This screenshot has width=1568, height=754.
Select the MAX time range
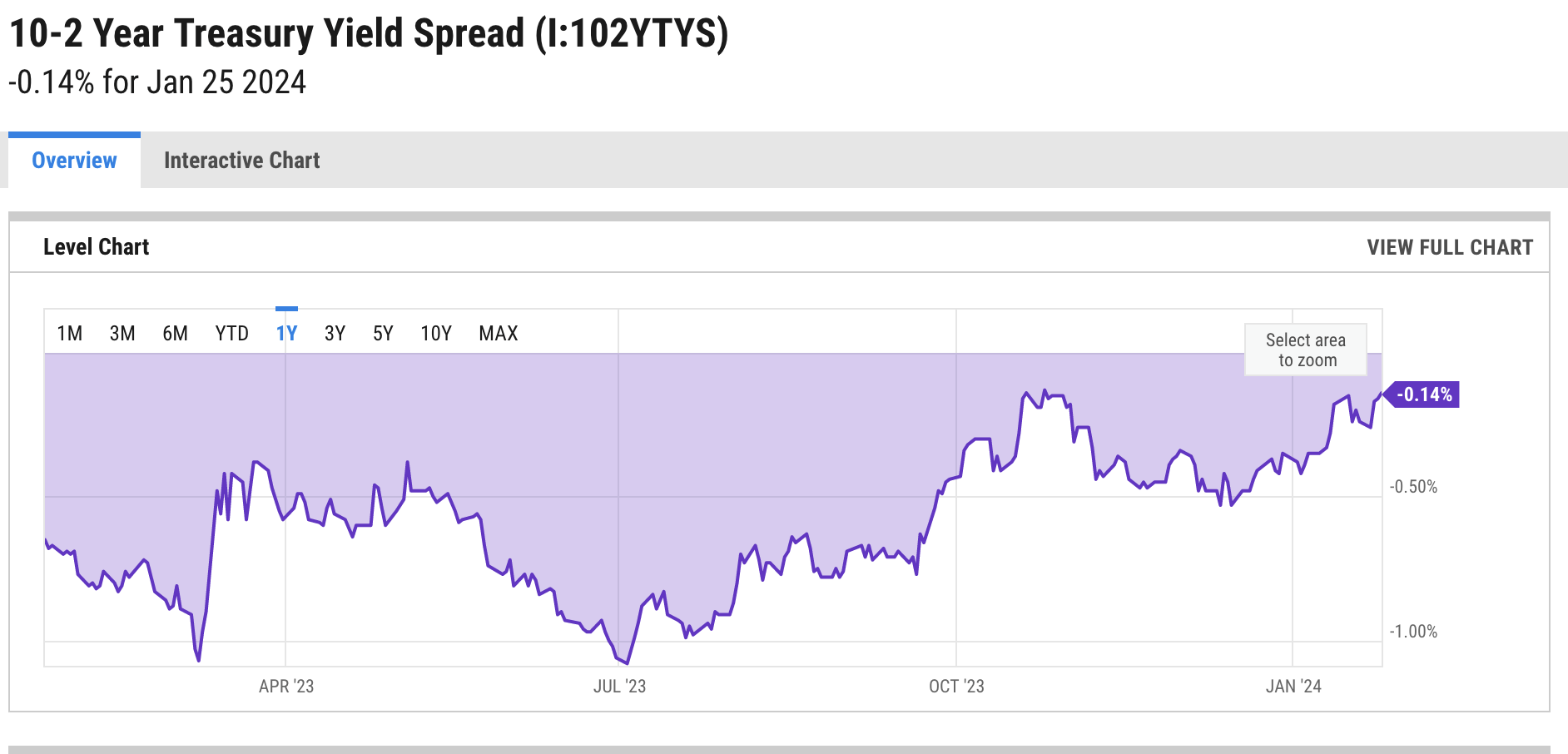pyautogui.click(x=497, y=333)
